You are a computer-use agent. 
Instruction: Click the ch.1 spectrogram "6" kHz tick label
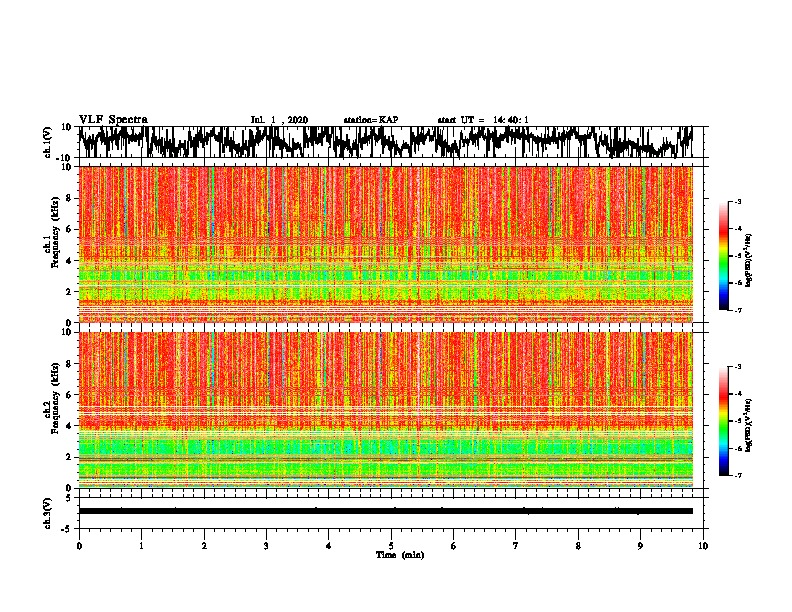[69, 229]
